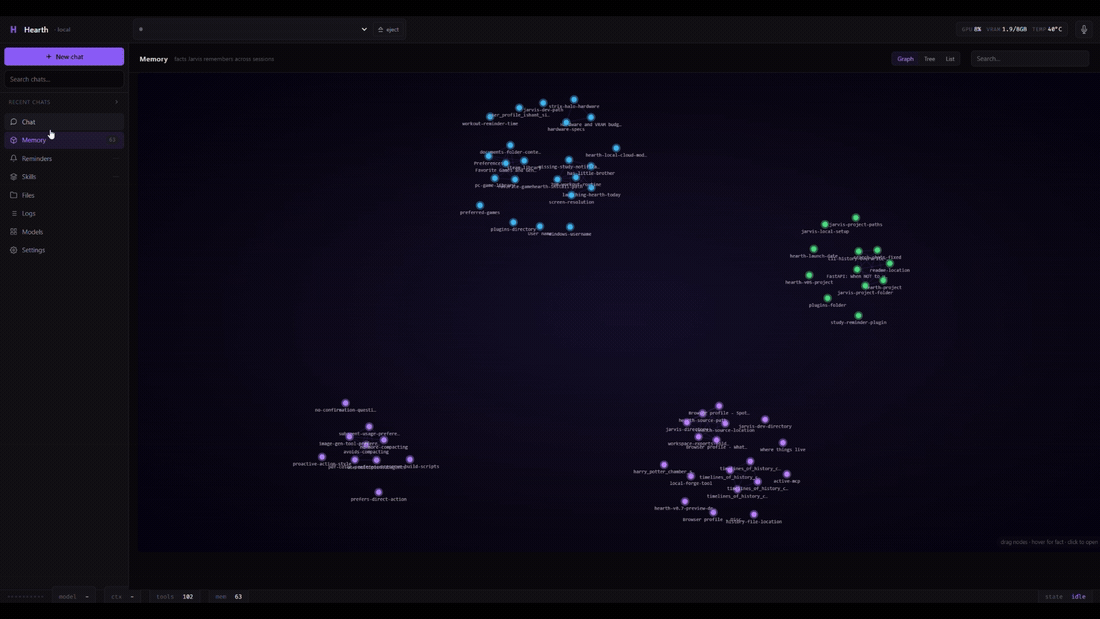Switch to the List view tab
Viewport: 1100px width, 619px height.
point(950,59)
